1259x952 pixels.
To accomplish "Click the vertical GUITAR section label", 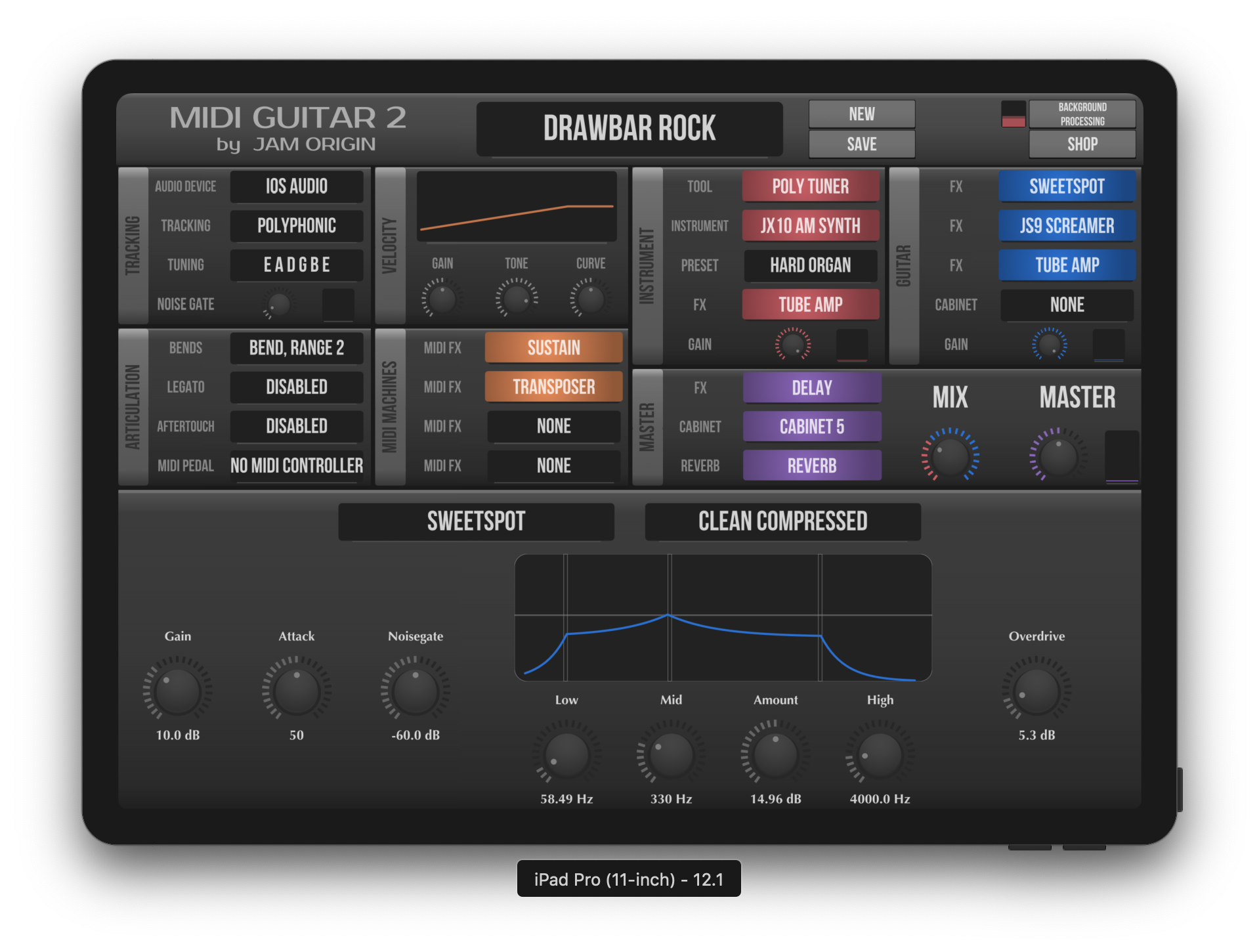I will [904, 266].
